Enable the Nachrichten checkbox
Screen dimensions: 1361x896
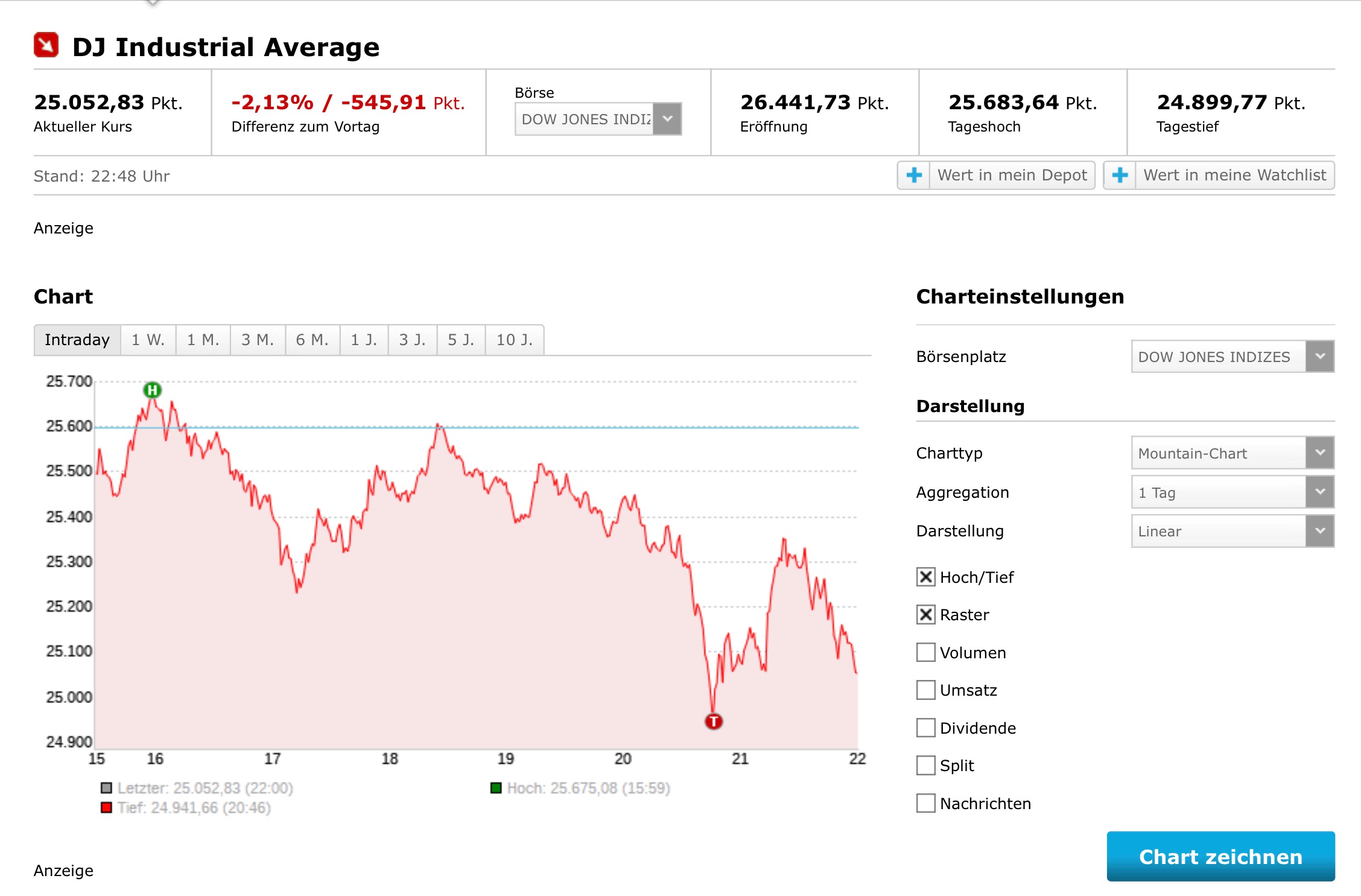click(x=925, y=803)
